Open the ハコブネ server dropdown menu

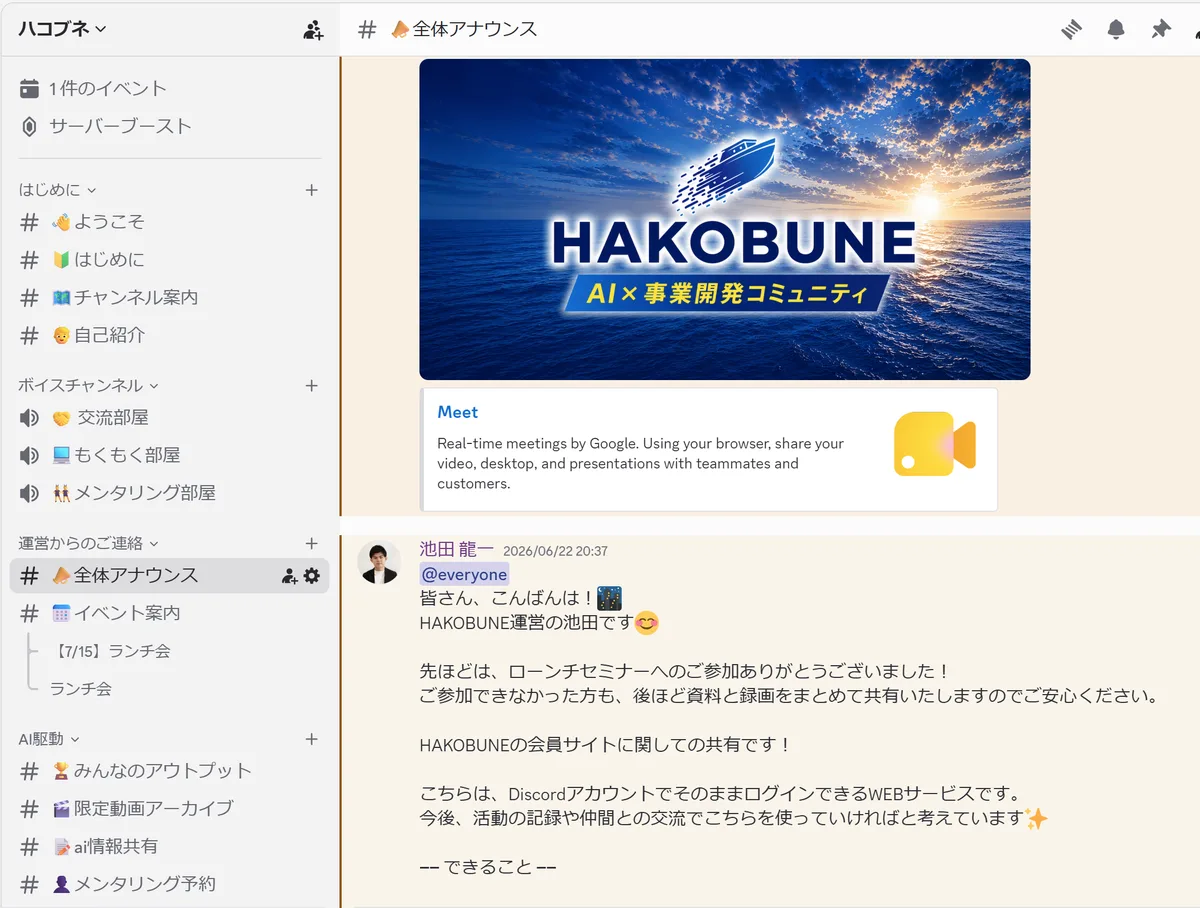click(62, 29)
